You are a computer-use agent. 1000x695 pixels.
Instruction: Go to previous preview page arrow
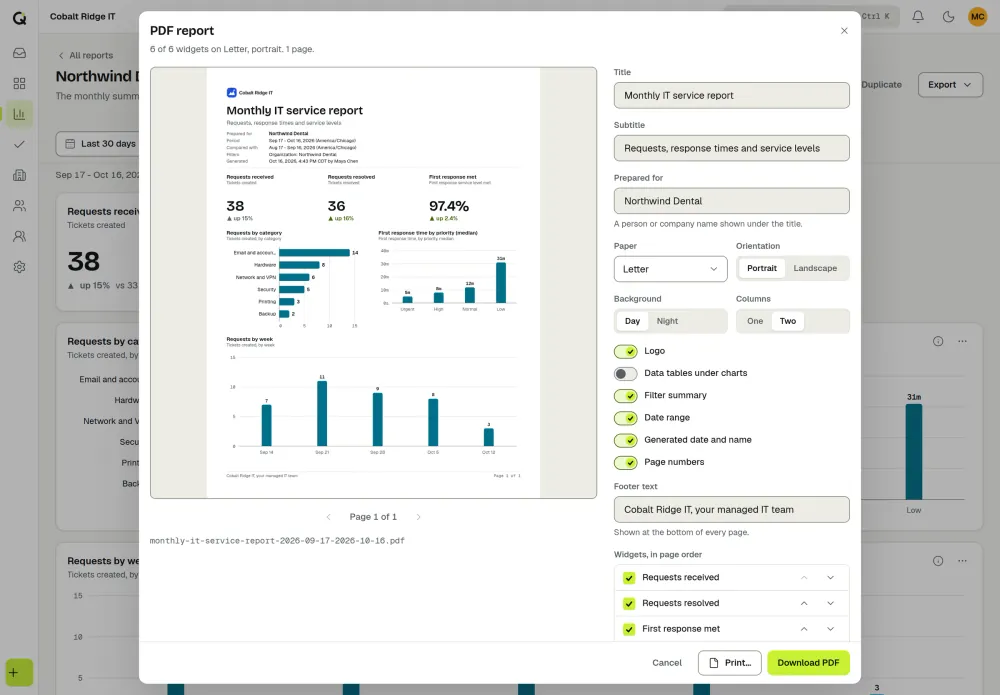pyautogui.click(x=328, y=517)
